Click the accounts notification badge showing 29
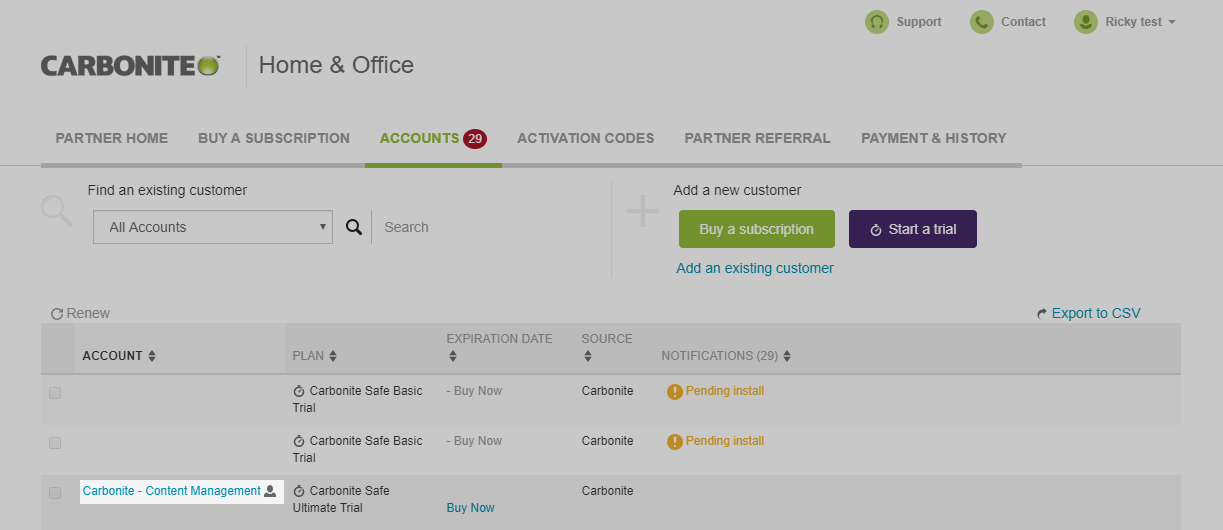The image size is (1223, 530). pyautogui.click(x=475, y=139)
